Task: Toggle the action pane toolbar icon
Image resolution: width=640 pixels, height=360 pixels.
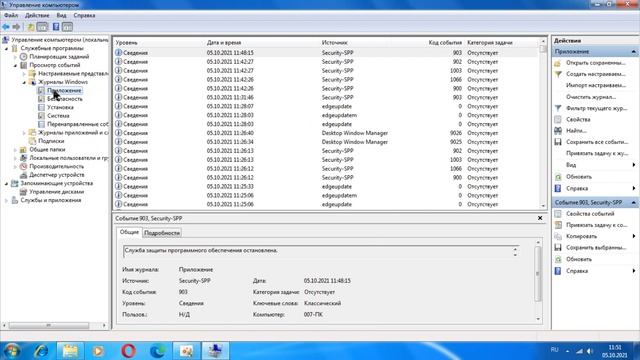Action: coord(67,27)
